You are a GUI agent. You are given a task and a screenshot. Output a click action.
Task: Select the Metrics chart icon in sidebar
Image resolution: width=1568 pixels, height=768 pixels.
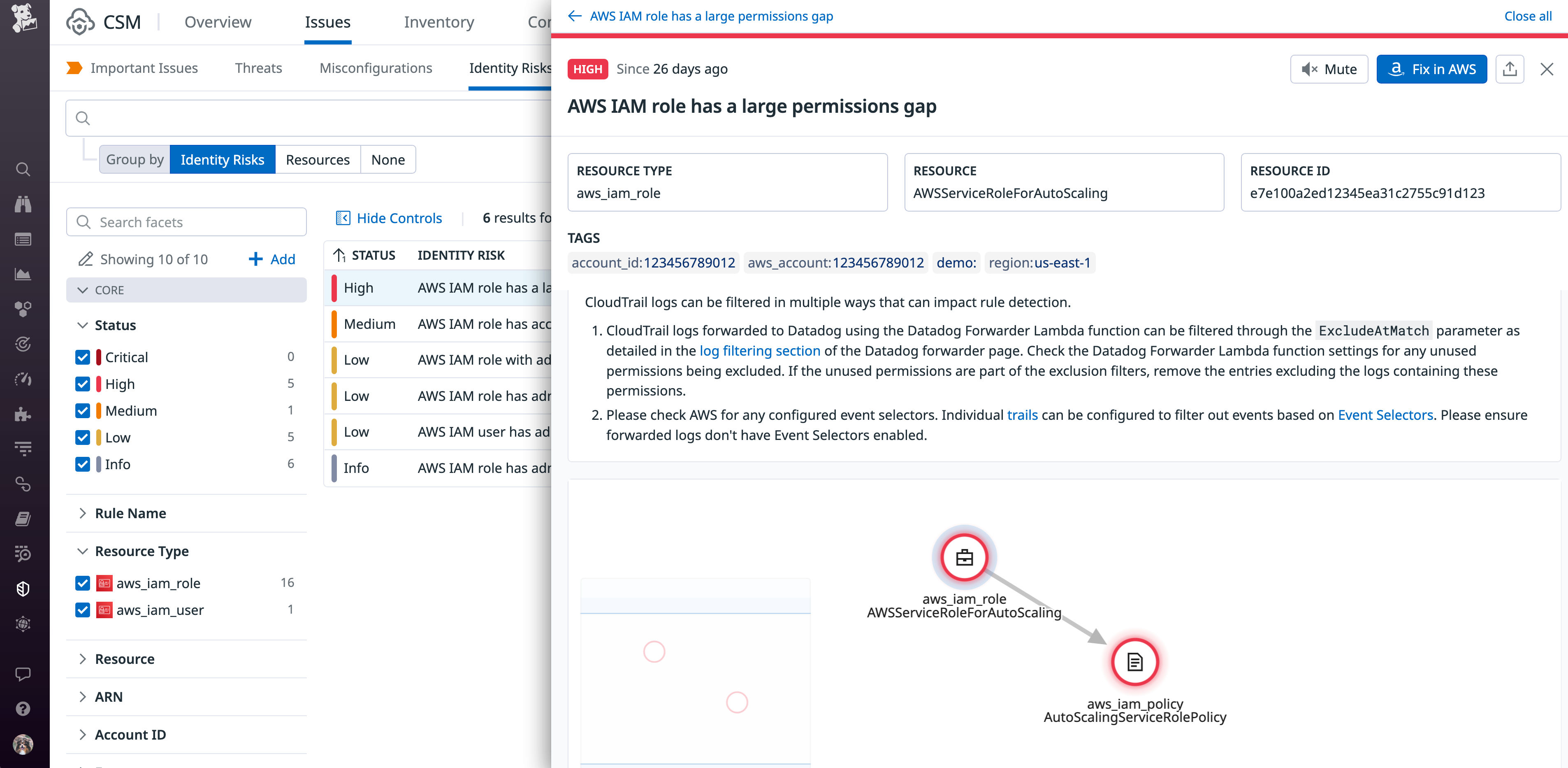(23, 274)
